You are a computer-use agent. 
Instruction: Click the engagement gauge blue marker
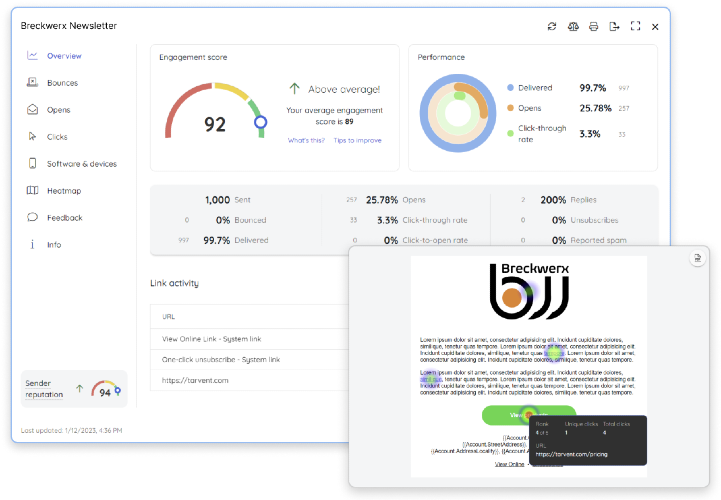coord(261,122)
